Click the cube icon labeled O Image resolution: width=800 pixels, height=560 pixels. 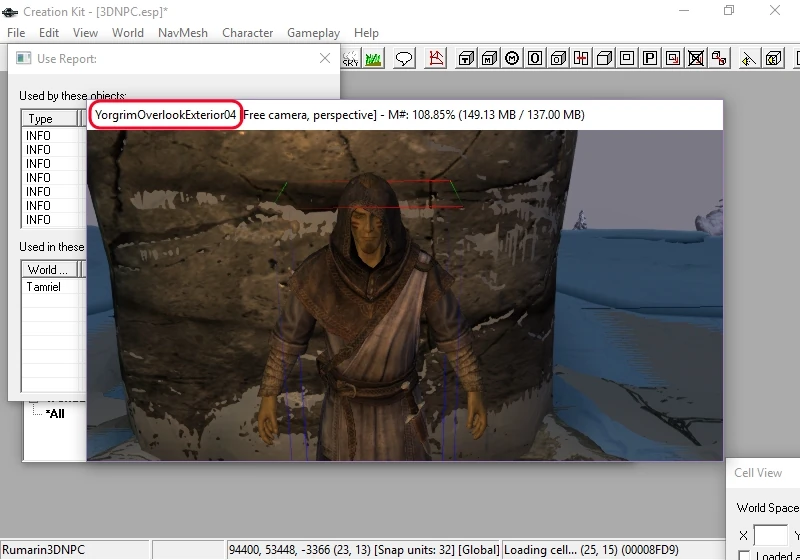(558, 59)
